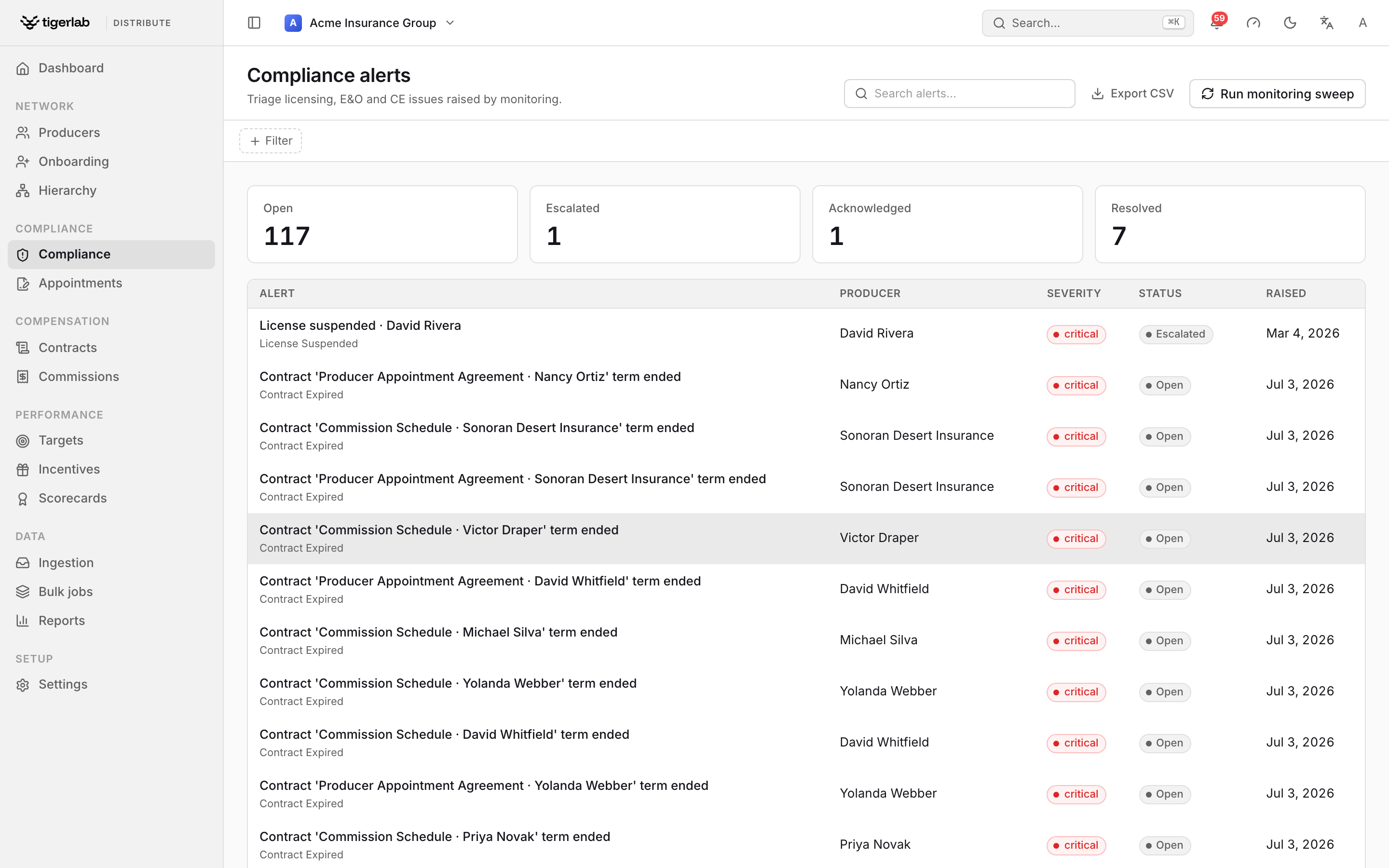The image size is (1389, 868).
Task: Sort by the RAISED column header
Action: point(1286,293)
